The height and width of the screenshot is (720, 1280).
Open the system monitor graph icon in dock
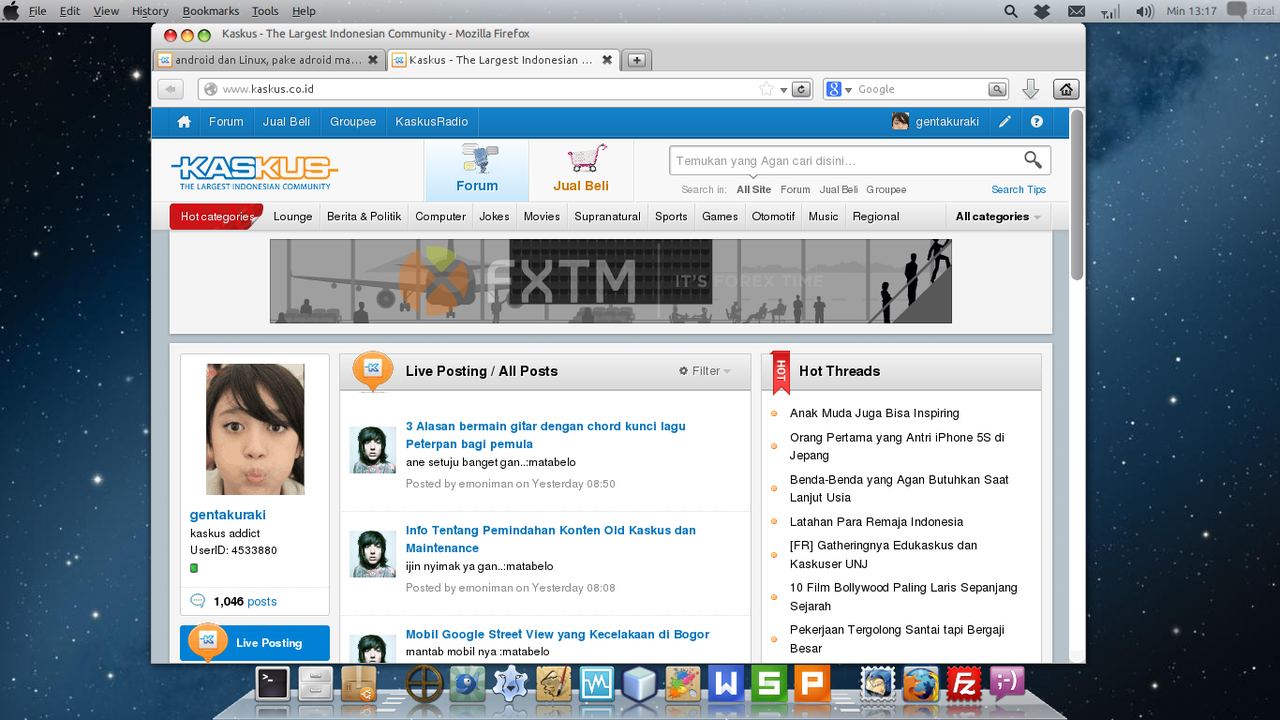(x=596, y=684)
